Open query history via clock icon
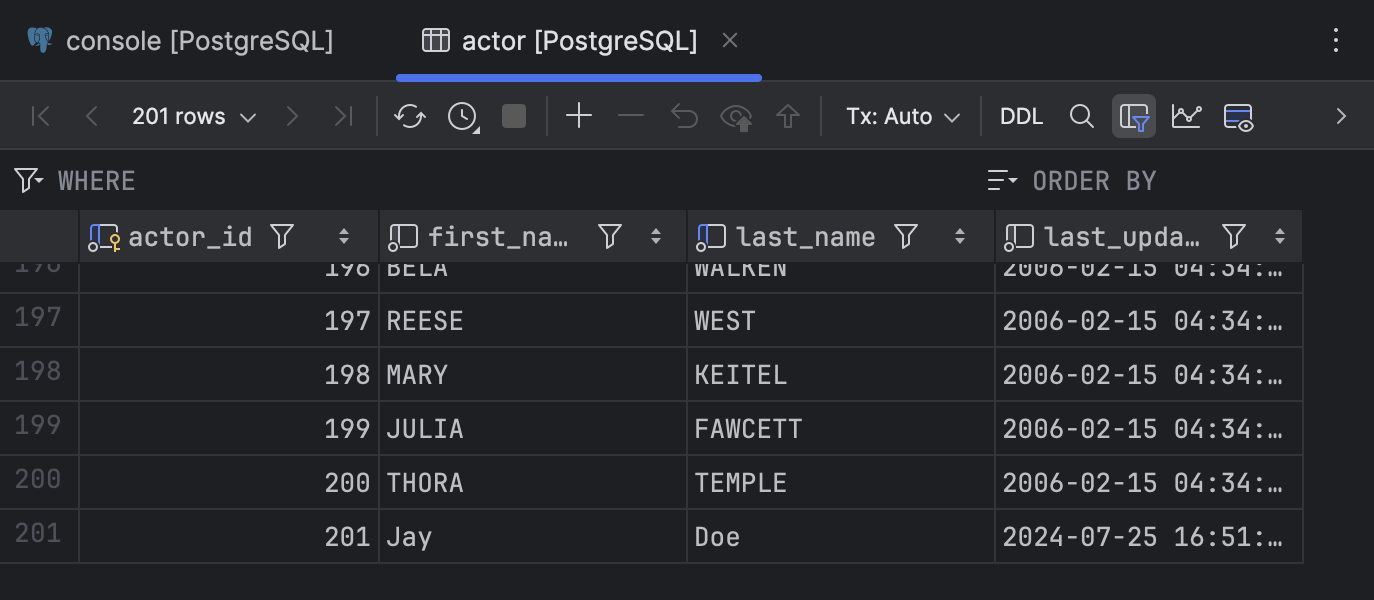The height and width of the screenshot is (600, 1374). pos(461,116)
